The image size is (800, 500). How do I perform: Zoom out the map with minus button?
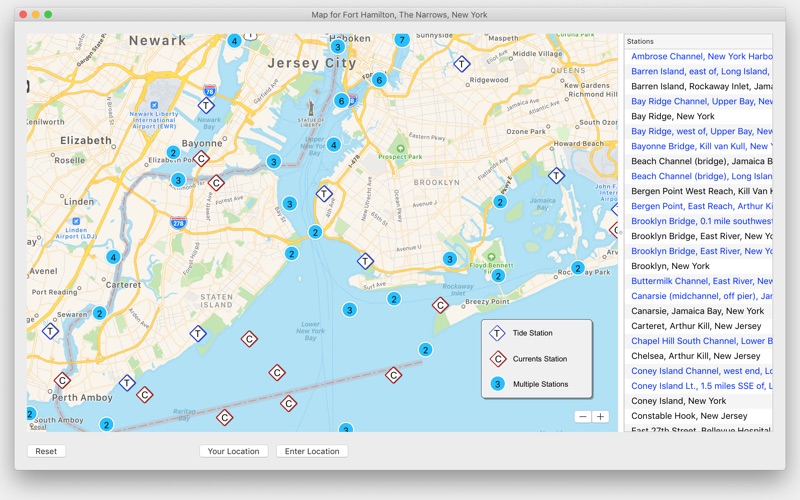pos(583,417)
